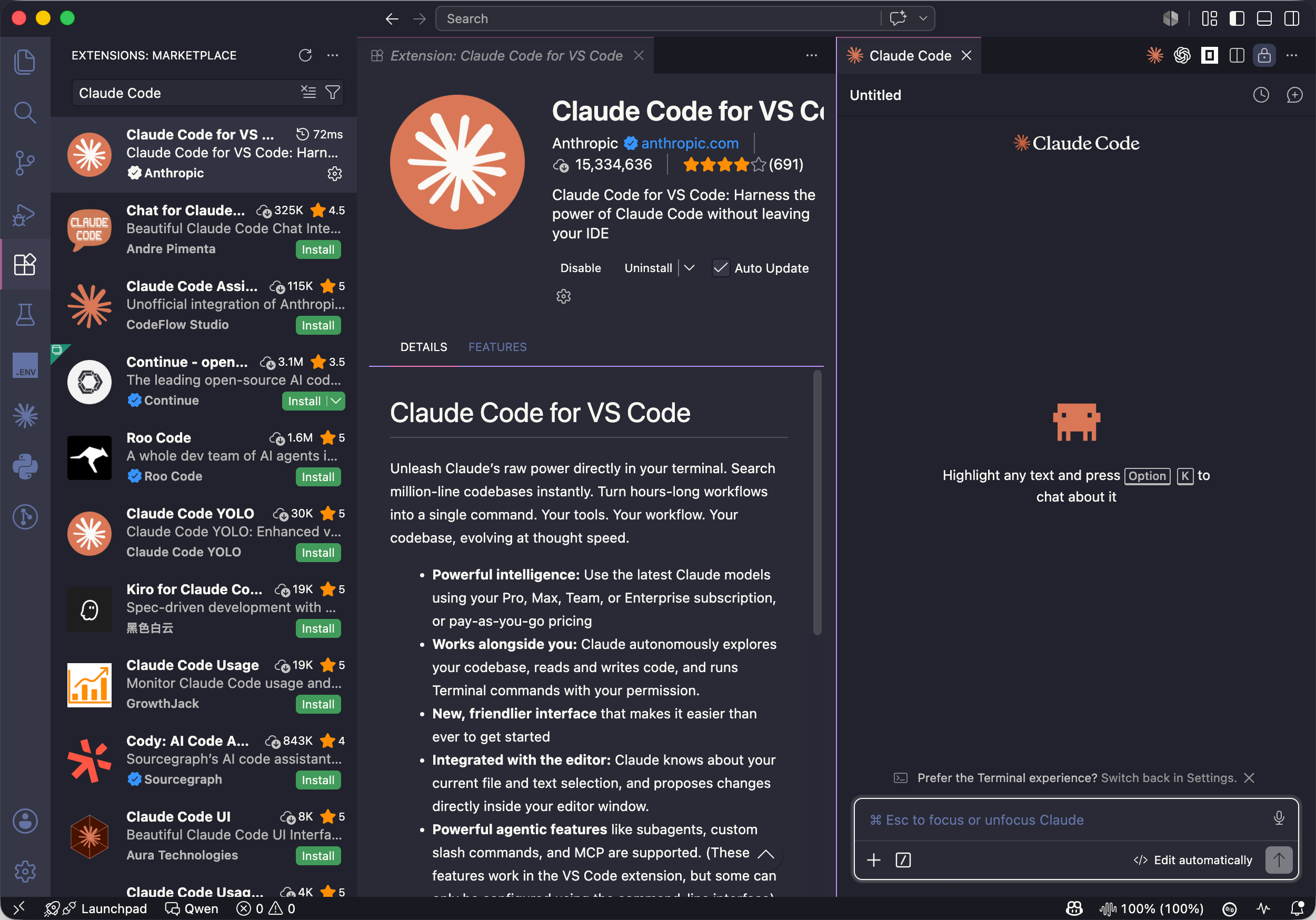Start a new Claude Code conversation

(1294, 95)
